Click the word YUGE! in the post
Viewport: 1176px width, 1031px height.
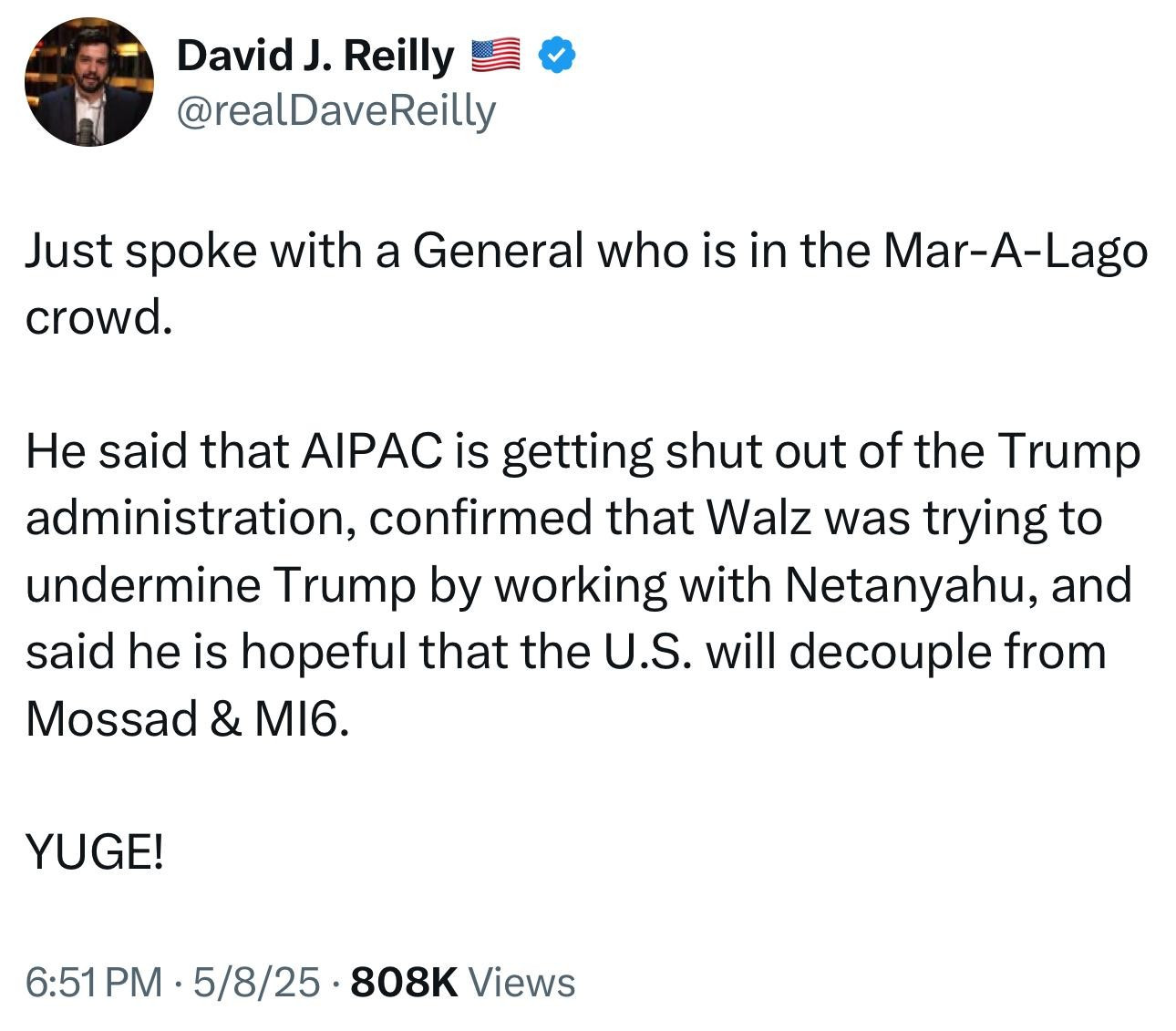(x=95, y=852)
